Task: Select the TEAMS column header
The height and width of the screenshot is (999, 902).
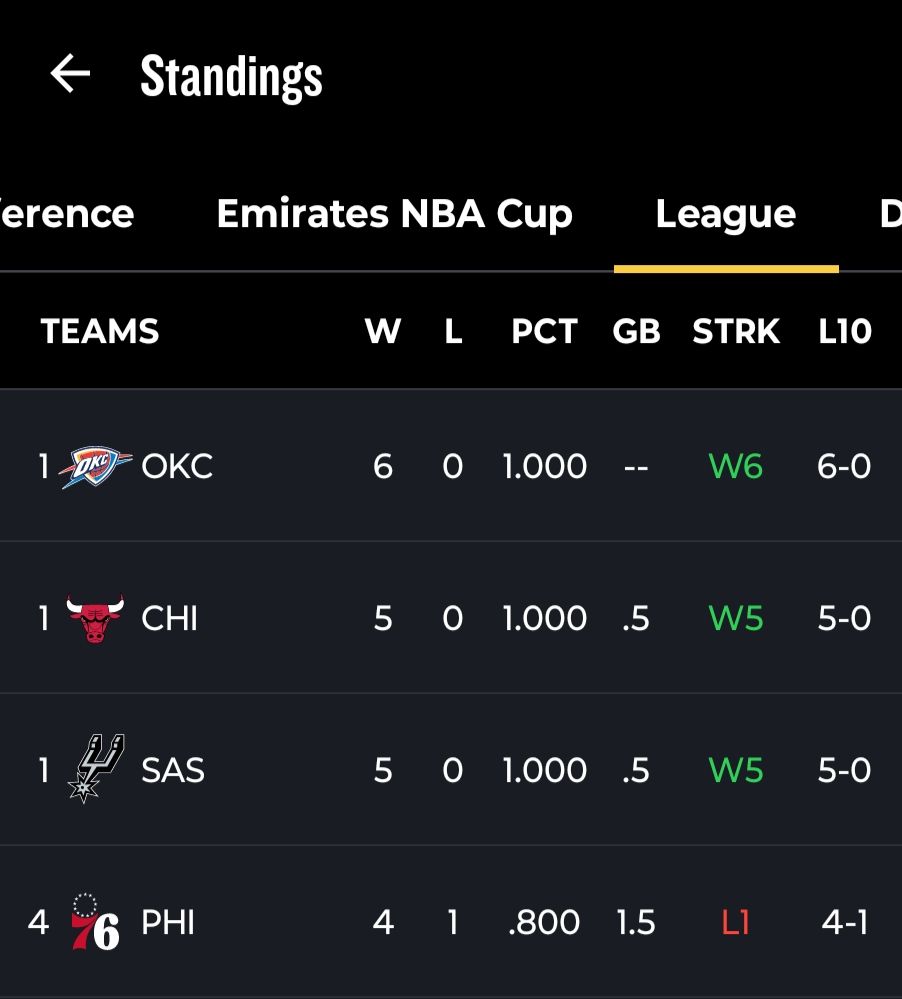Action: (x=100, y=331)
